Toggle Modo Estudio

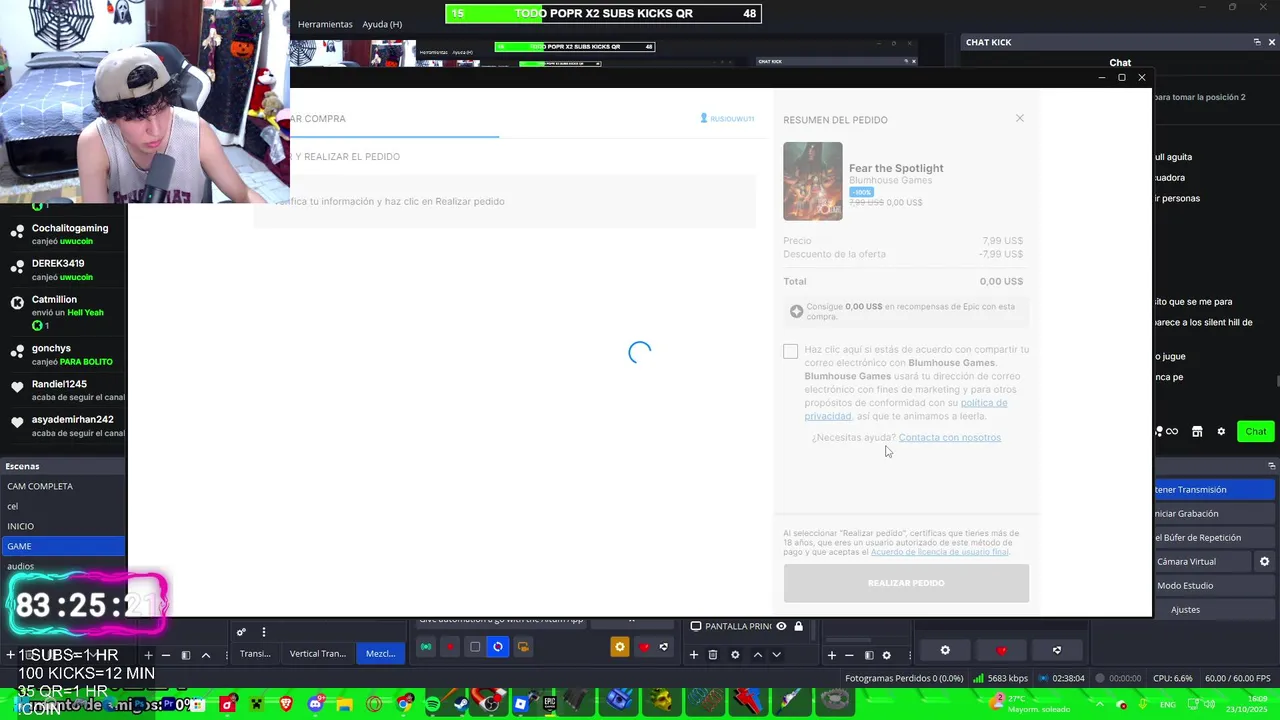(x=1214, y=585)
